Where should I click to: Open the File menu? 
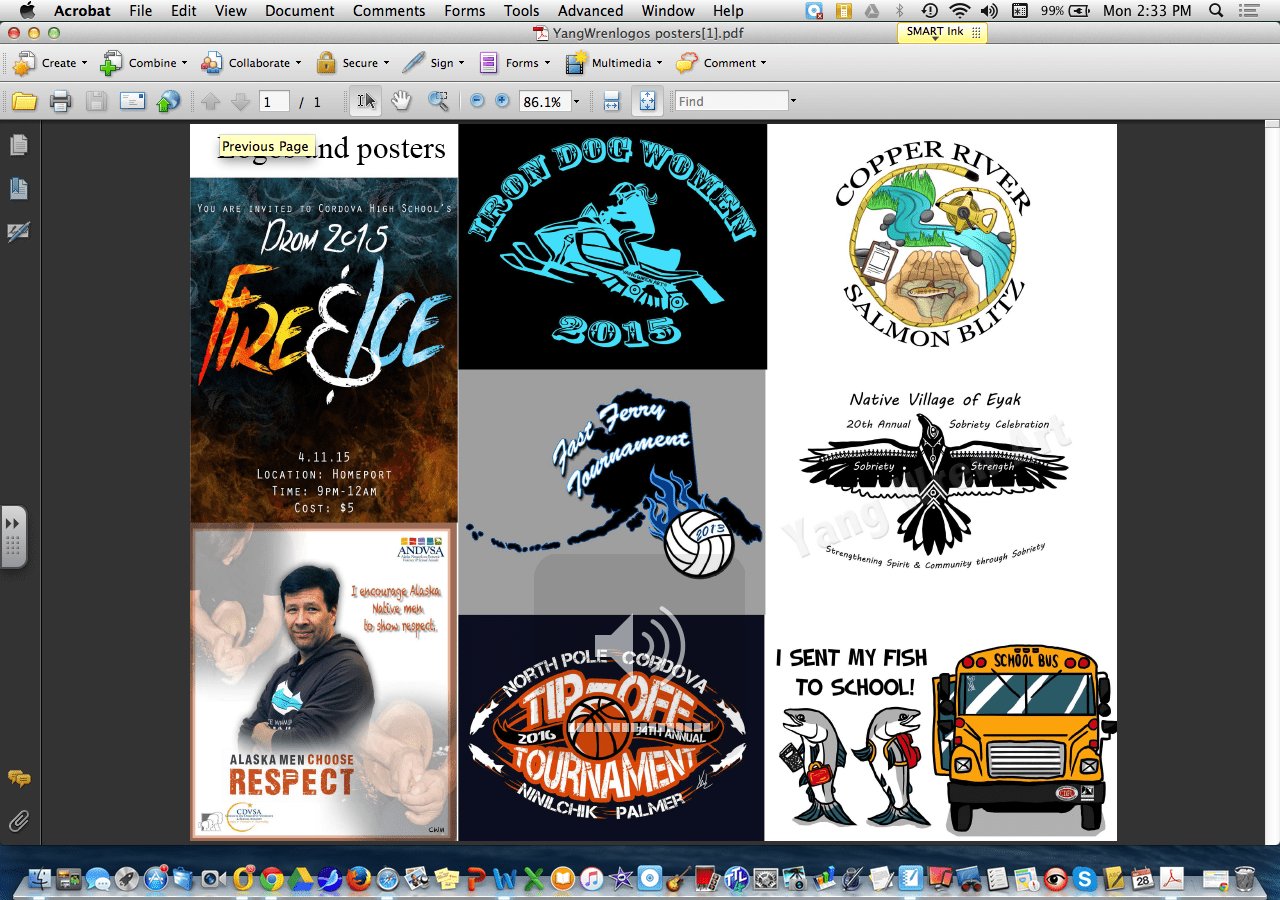click(140, 11)
